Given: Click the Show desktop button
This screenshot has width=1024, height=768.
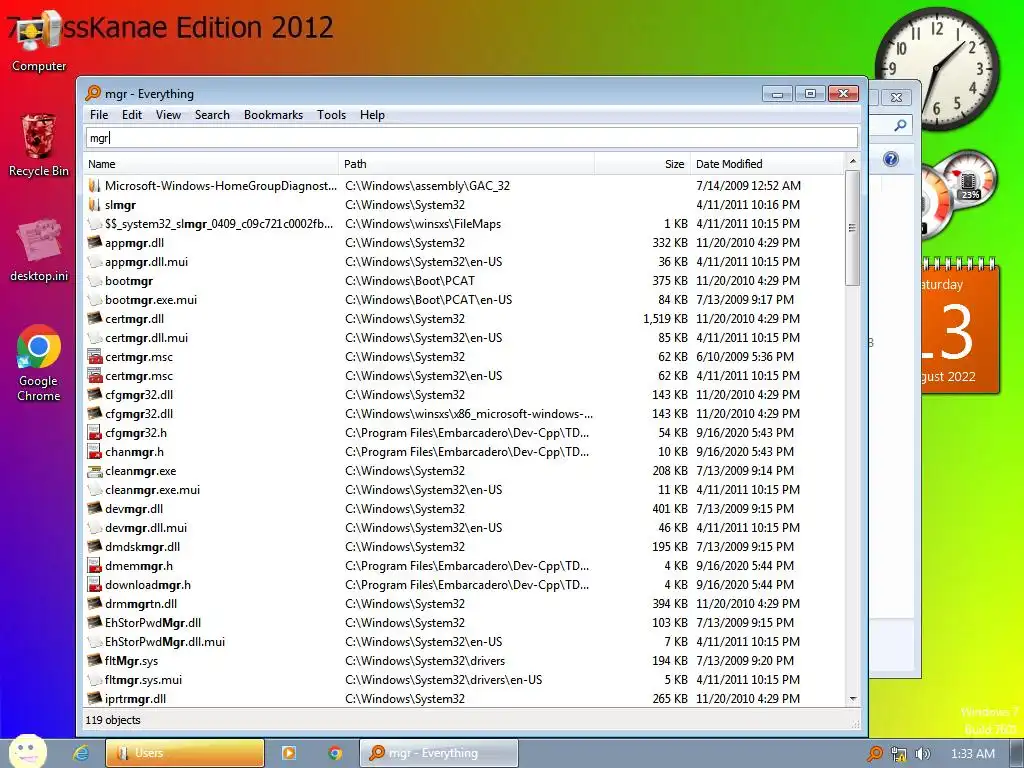Looking at the screenshot, I should 1017,754.
